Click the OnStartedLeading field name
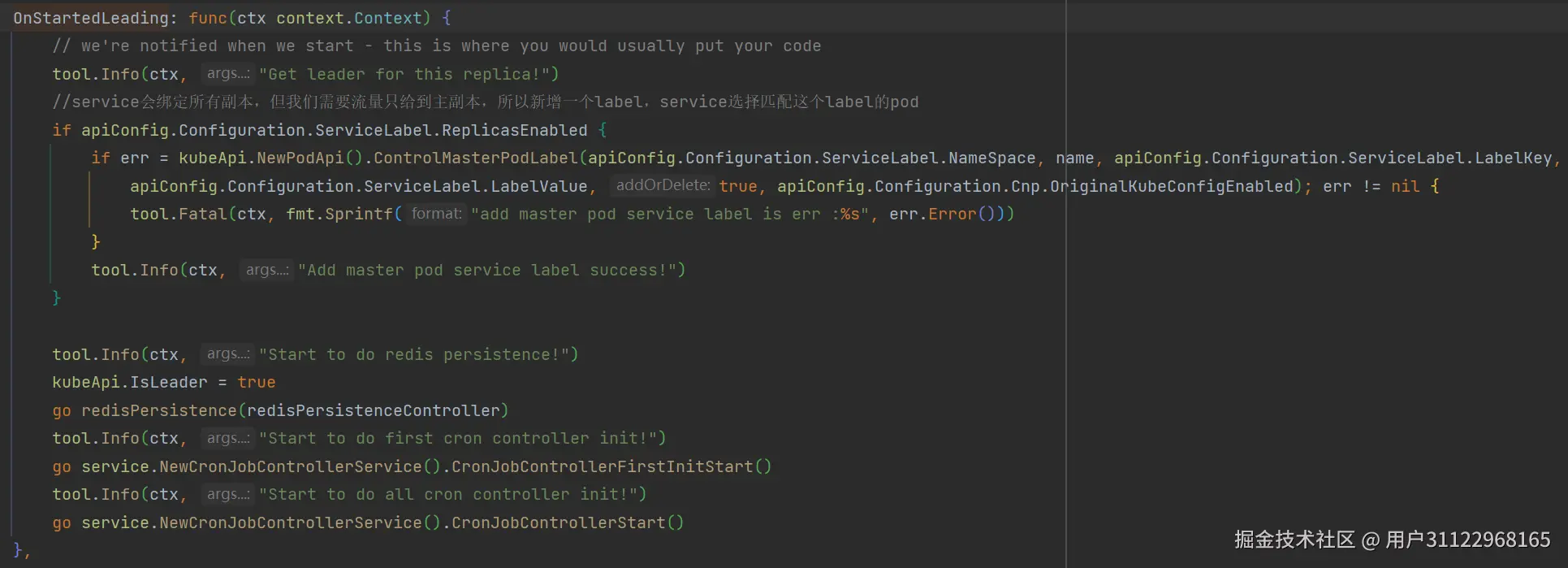 click(x=90, y=18)
